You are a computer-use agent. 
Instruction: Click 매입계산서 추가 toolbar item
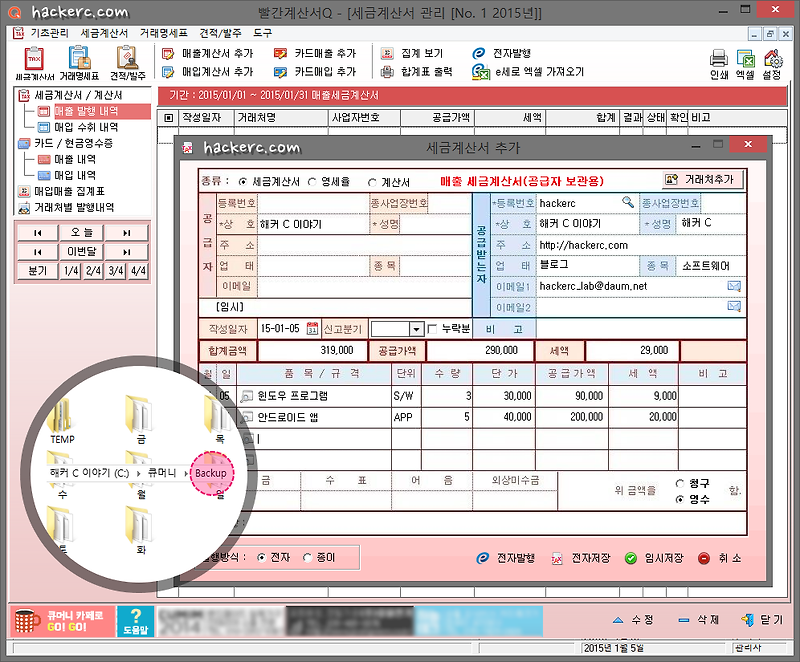point(207,72)
